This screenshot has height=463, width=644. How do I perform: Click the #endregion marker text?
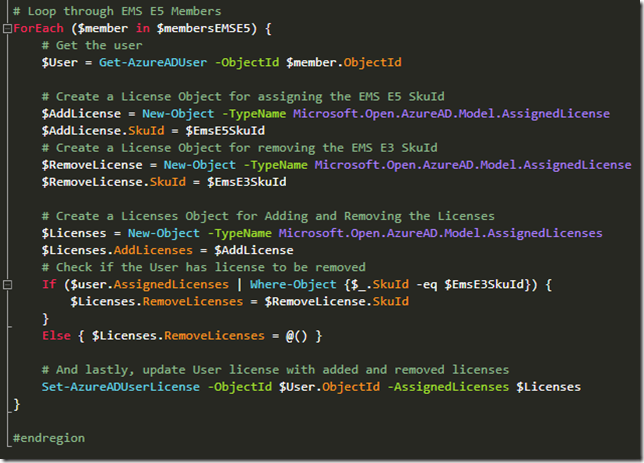pos(49,438)
